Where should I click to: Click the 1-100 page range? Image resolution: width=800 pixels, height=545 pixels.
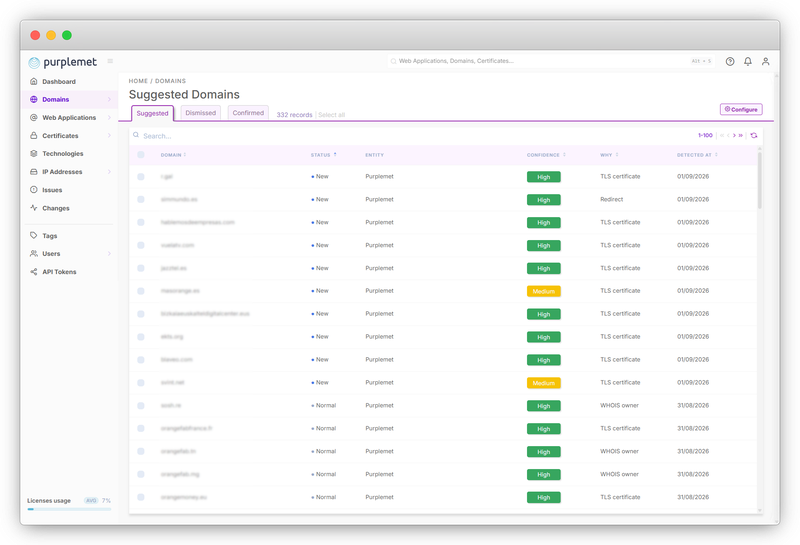(705, 135)
